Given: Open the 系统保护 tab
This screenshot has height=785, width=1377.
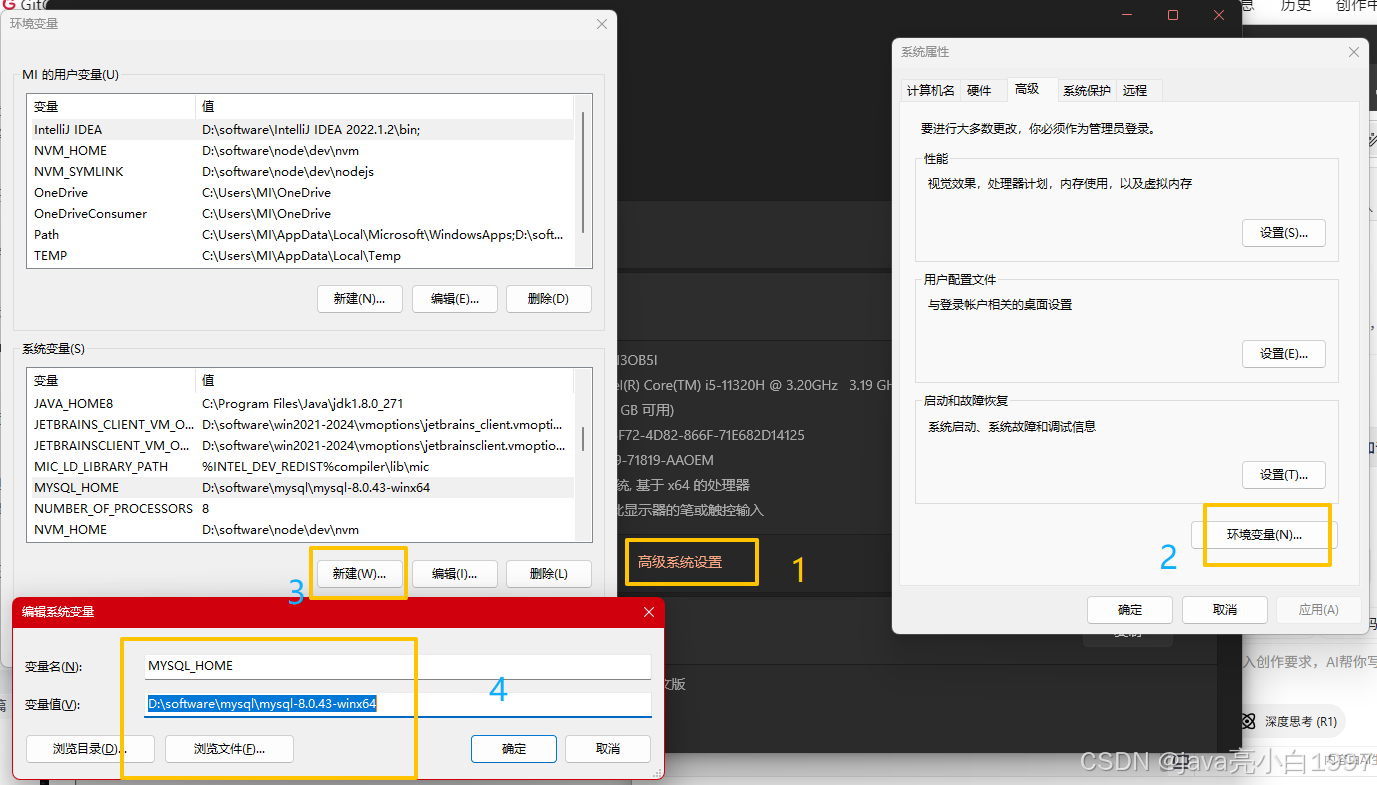Looking at the screenshot, I should click(1086, 90).
